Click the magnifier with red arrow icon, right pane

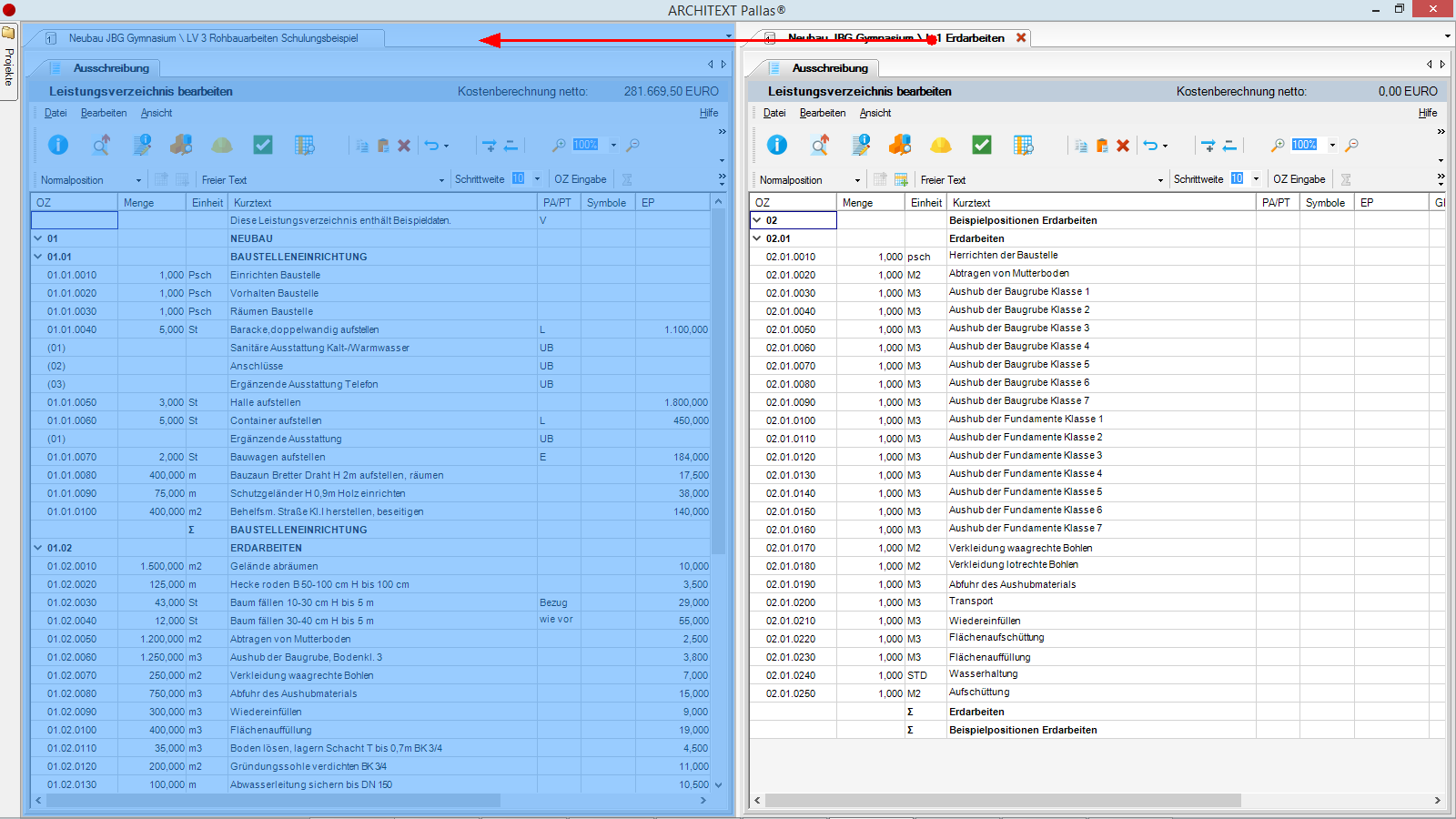coord(820,145)
